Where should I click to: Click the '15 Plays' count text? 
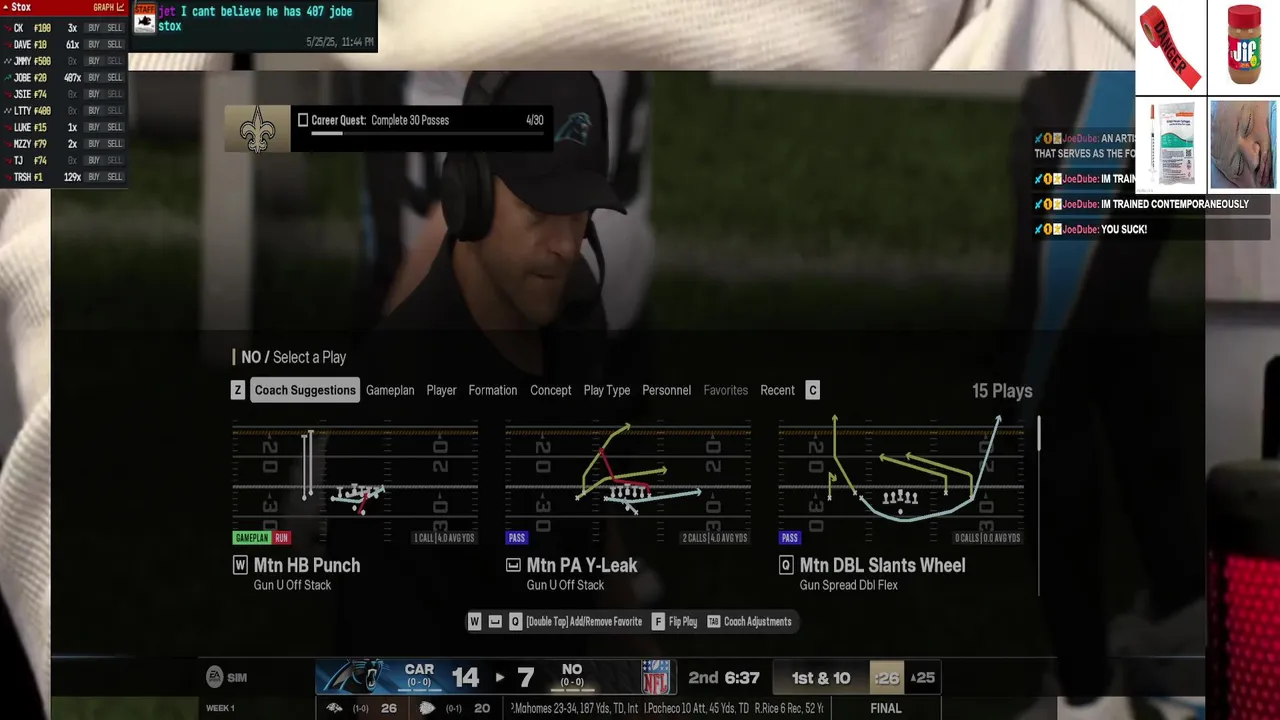tap(1002, 391)
